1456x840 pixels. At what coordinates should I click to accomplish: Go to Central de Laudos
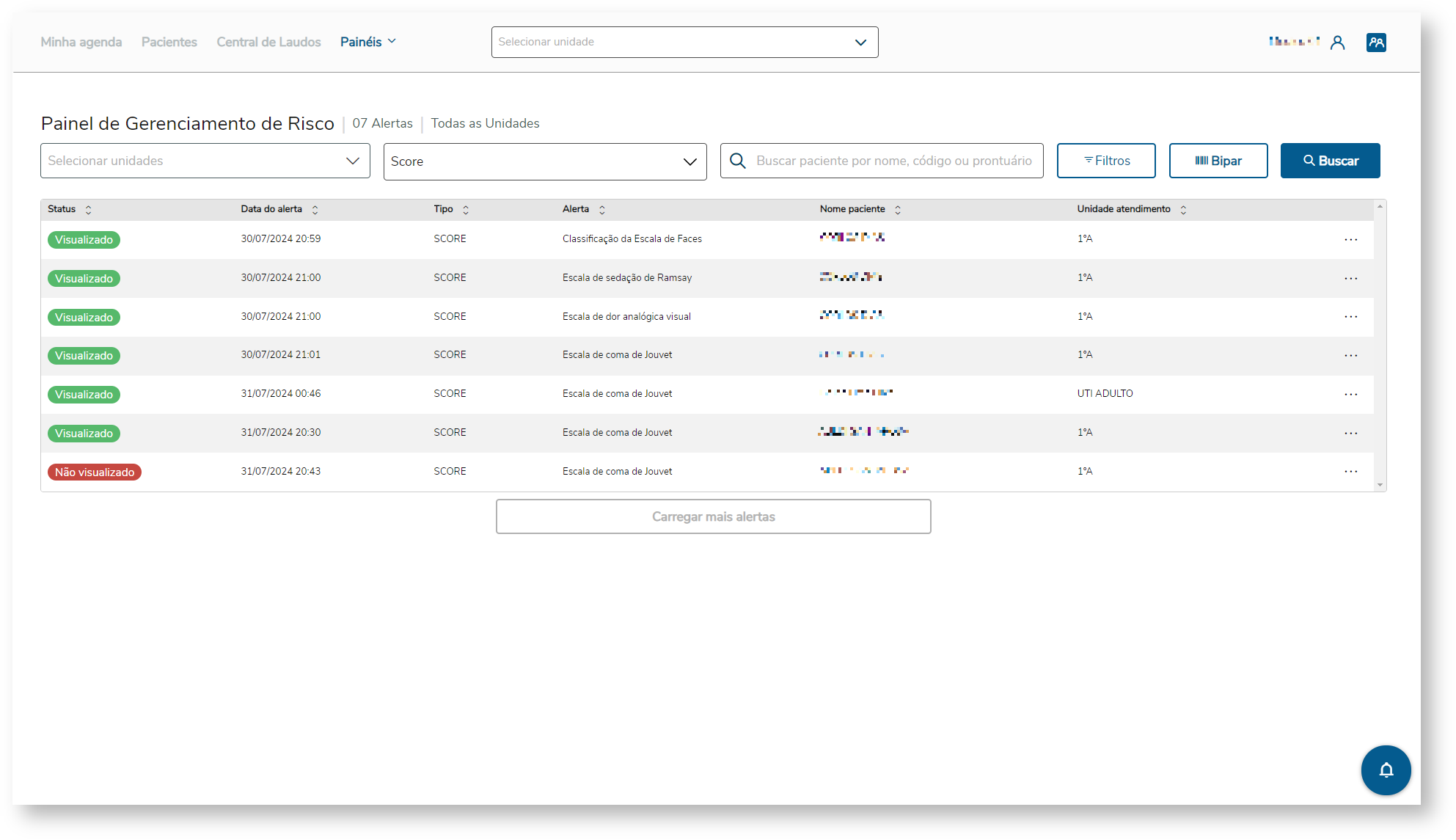coord(268,42)
